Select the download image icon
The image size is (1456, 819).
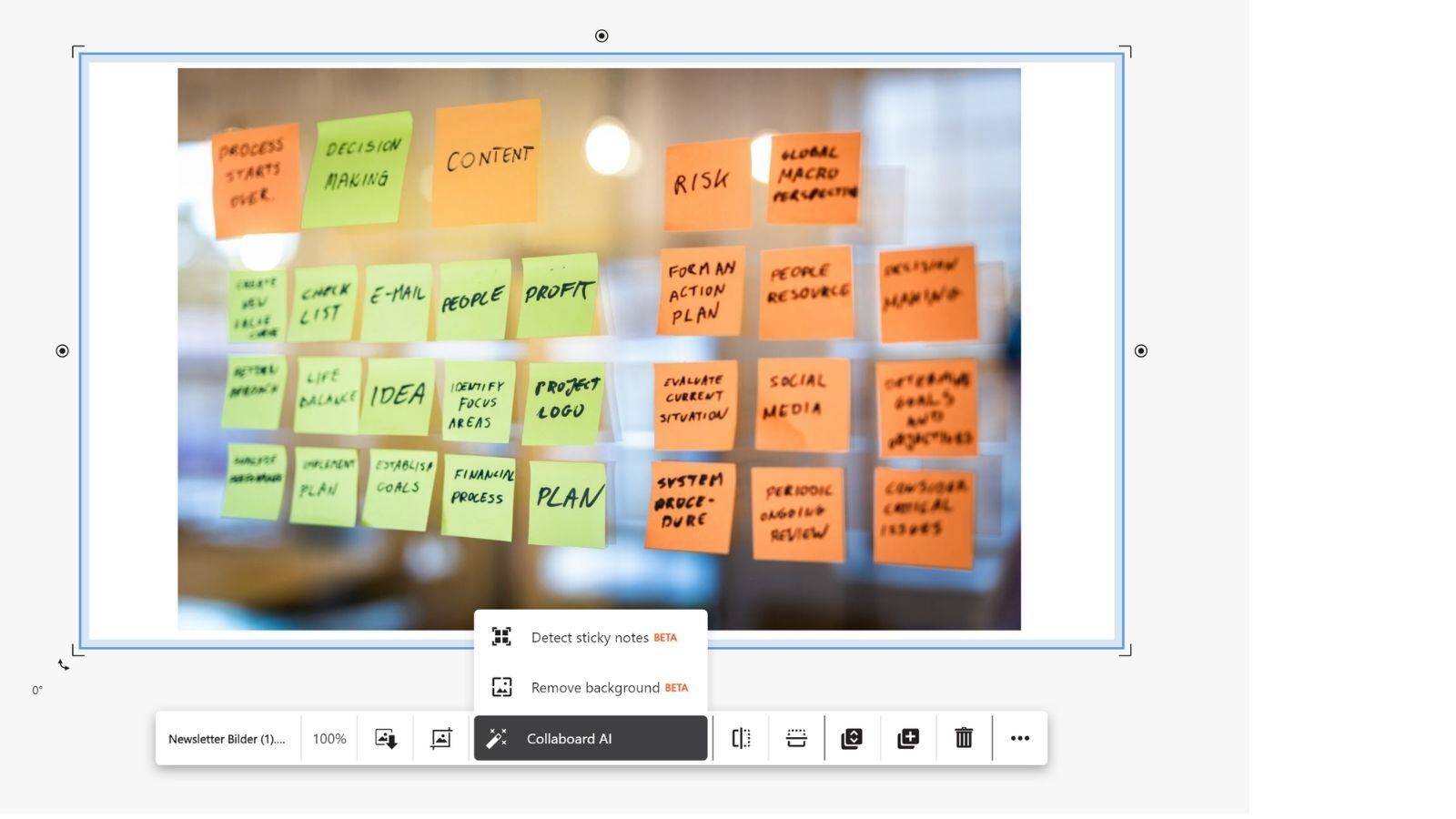click(384, 738)
